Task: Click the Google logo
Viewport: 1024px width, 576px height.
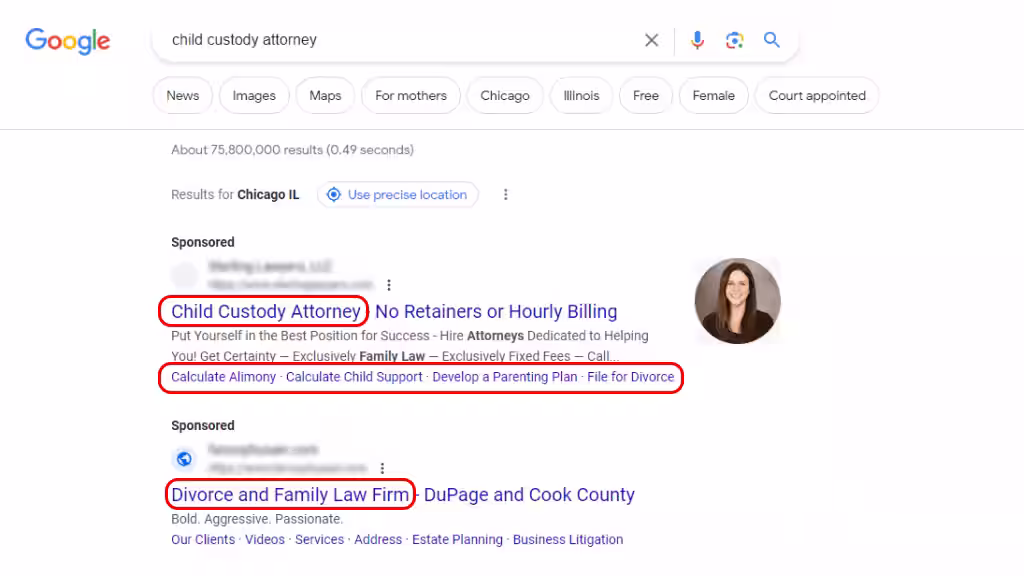Action: (x=68, y=41)
